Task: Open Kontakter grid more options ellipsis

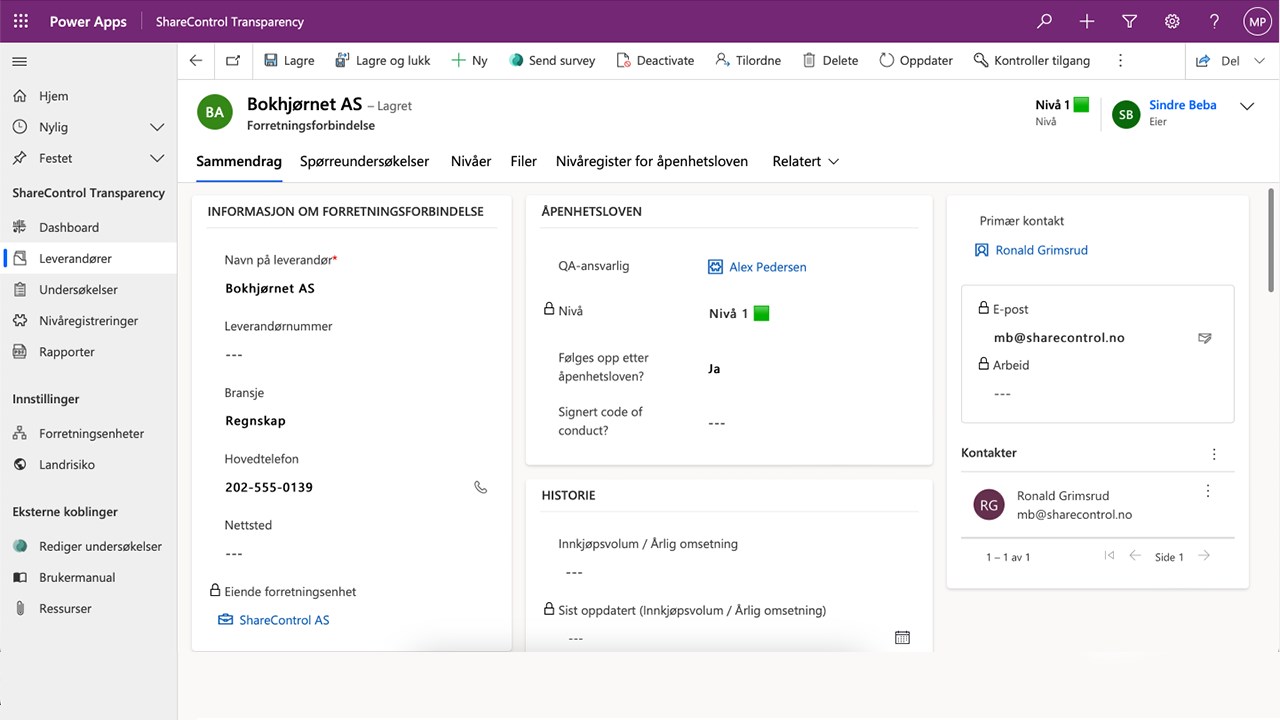Action: point(1215,454)
